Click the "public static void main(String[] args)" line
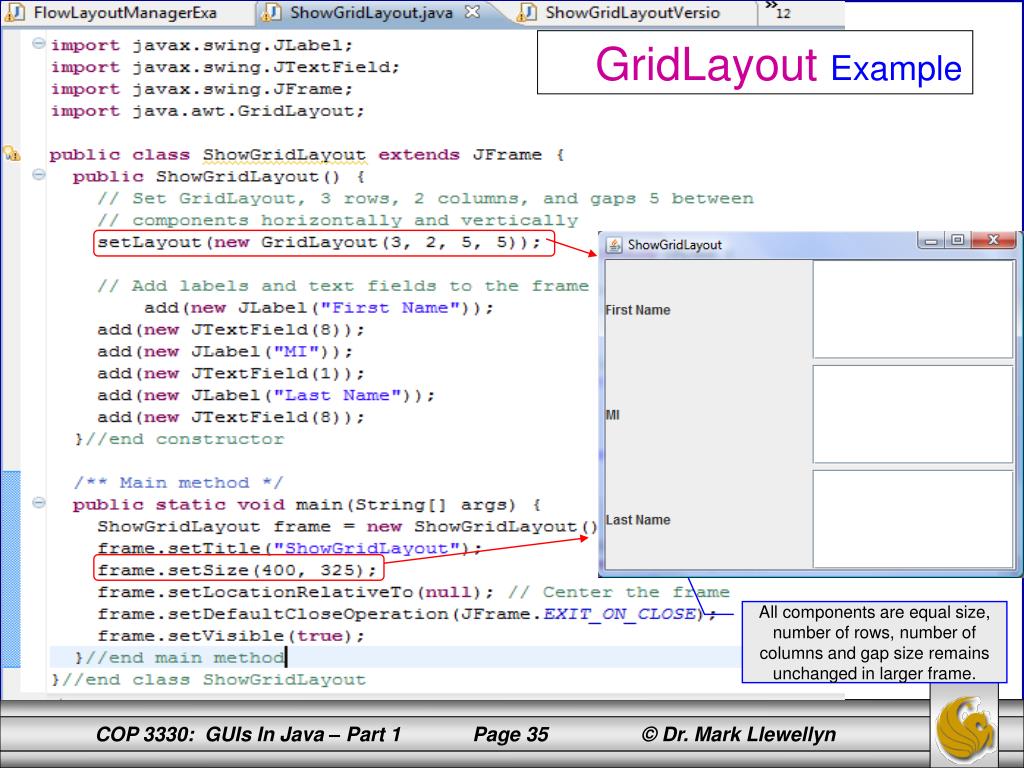Screen dimensions: 1024x768 [x=307, y=505]
